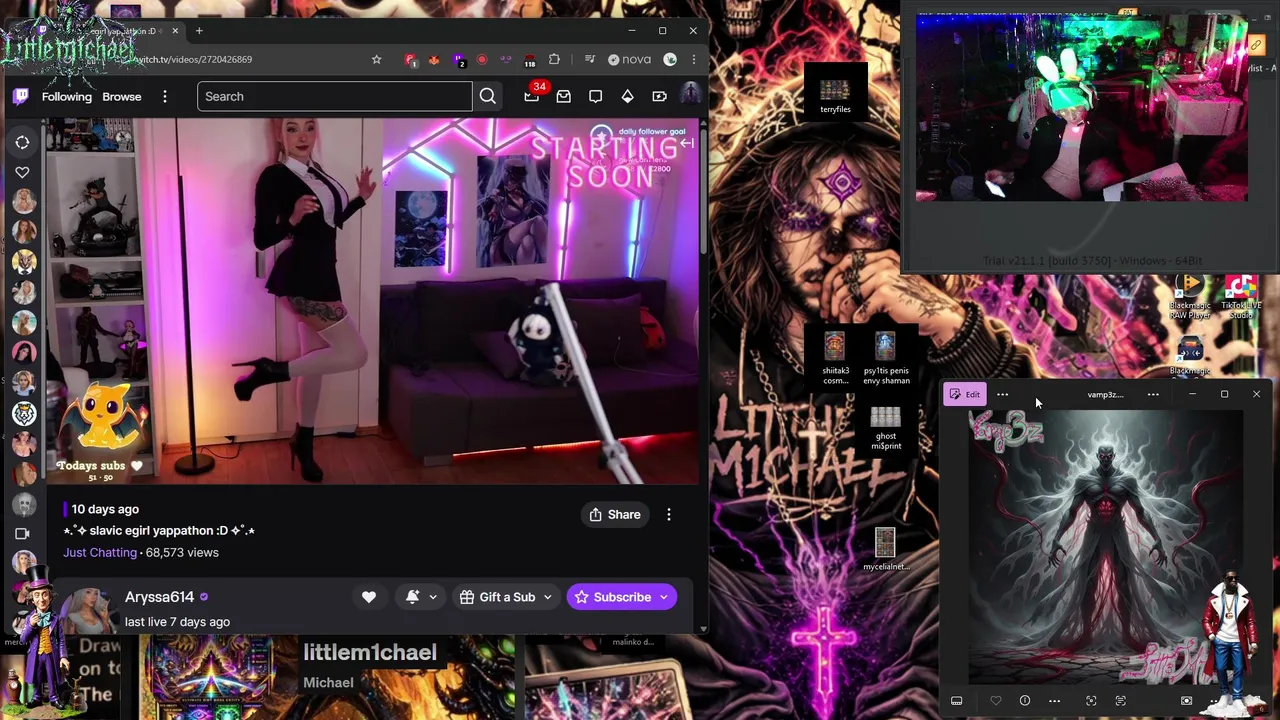Expand the notification bell dropdown arrow
The width and height of the screenshot is (1280, 720).
[433, 597]
